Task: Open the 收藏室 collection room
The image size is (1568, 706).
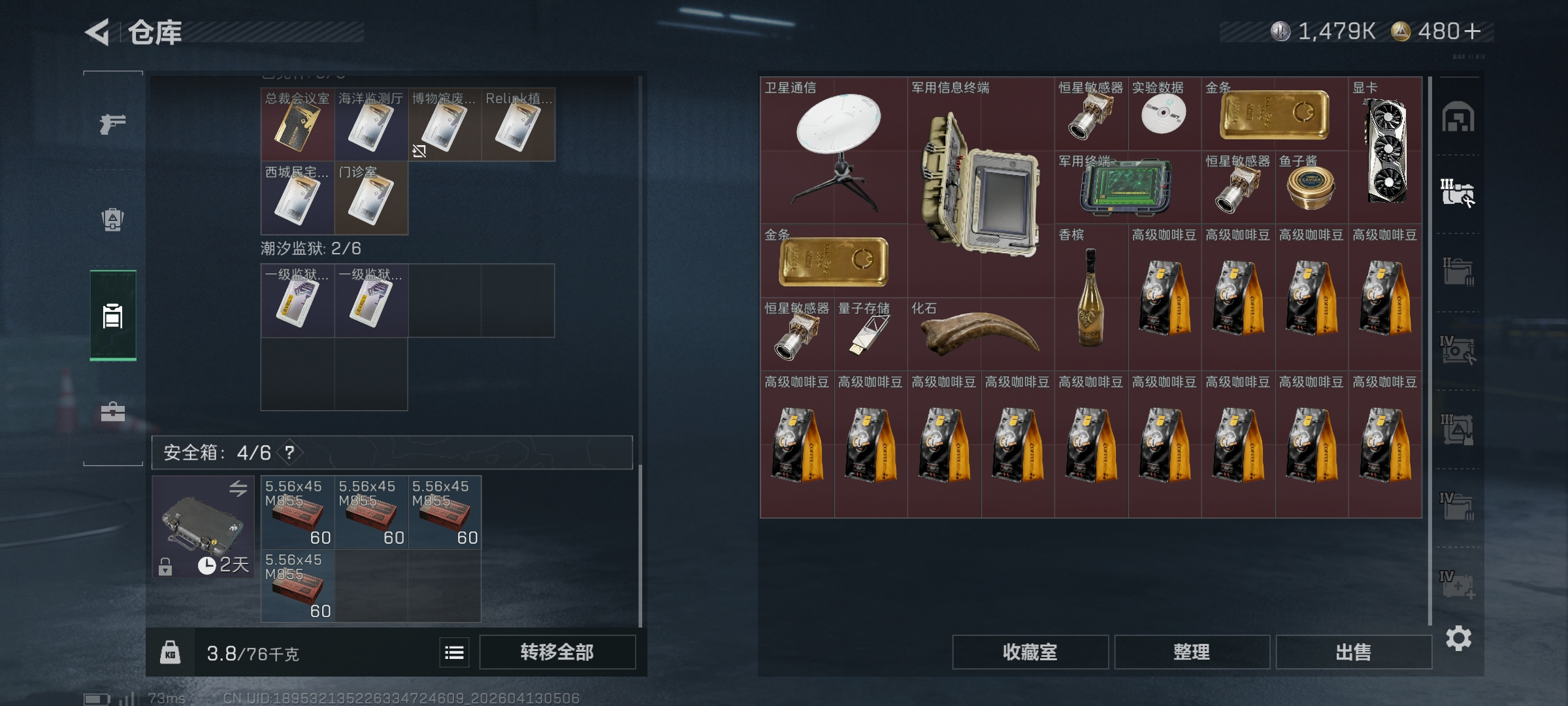Action: tap(1030, 652)
